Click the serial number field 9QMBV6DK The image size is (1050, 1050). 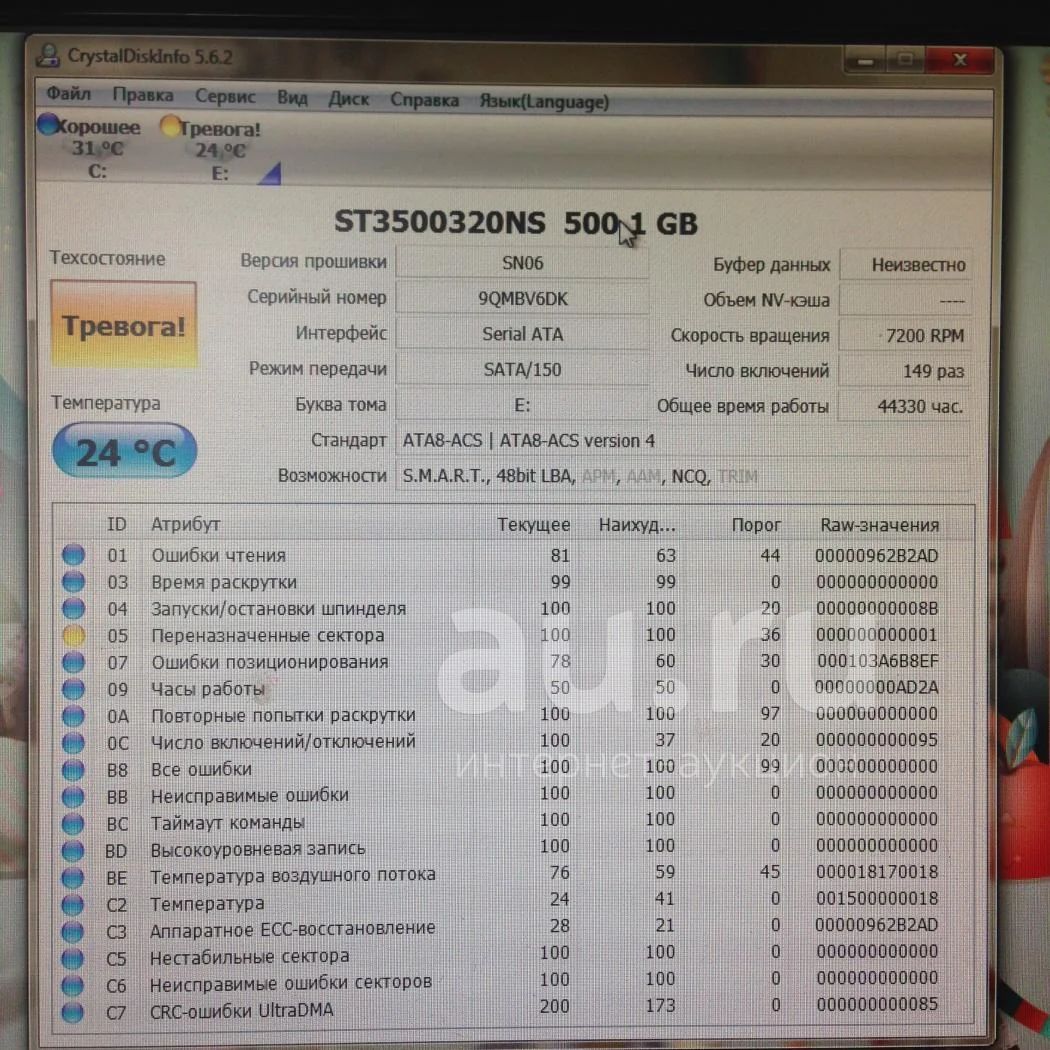tap(522, 299)
